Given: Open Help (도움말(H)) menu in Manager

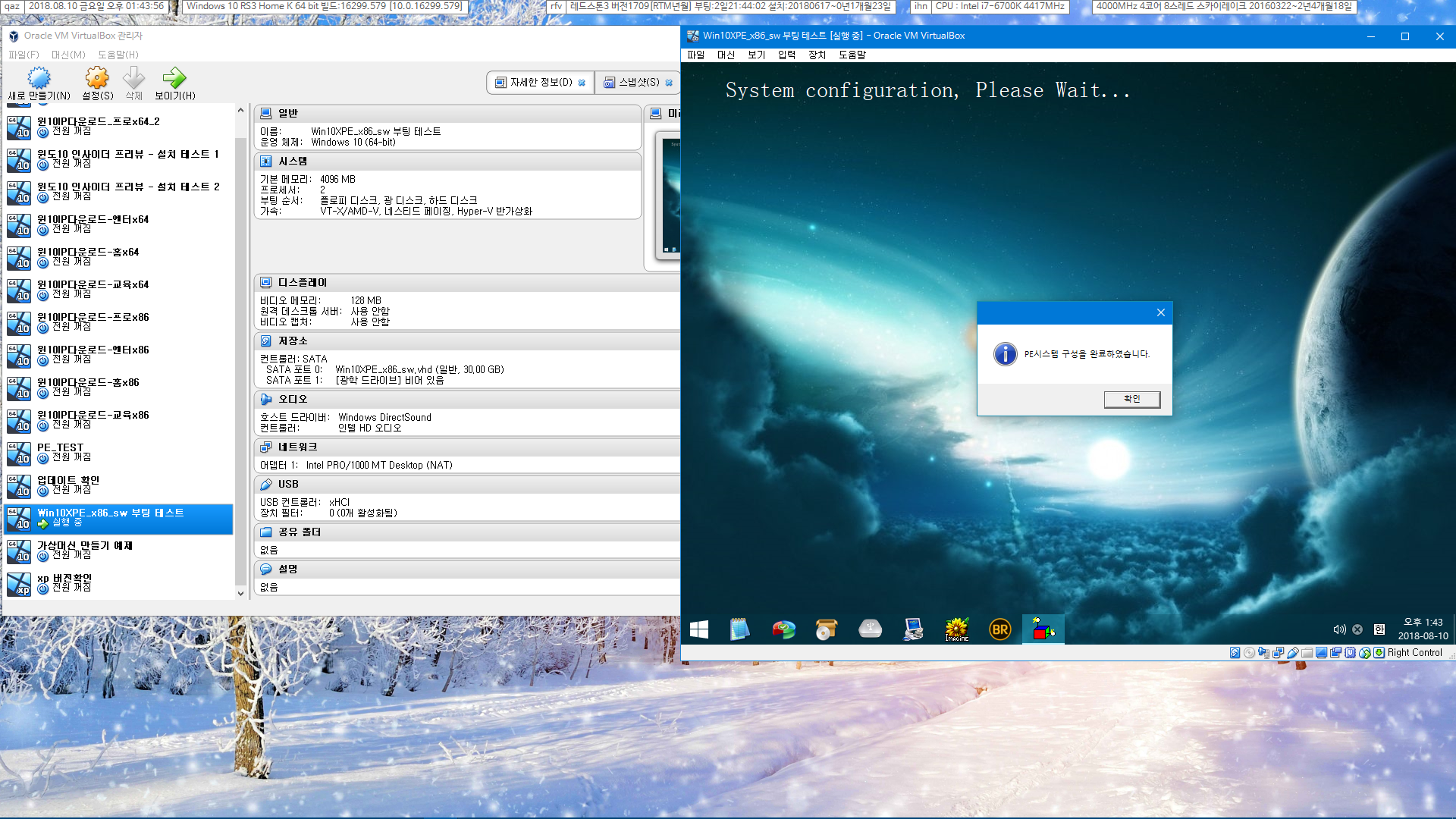Looking at the screenshot, I should click(118, 55).
